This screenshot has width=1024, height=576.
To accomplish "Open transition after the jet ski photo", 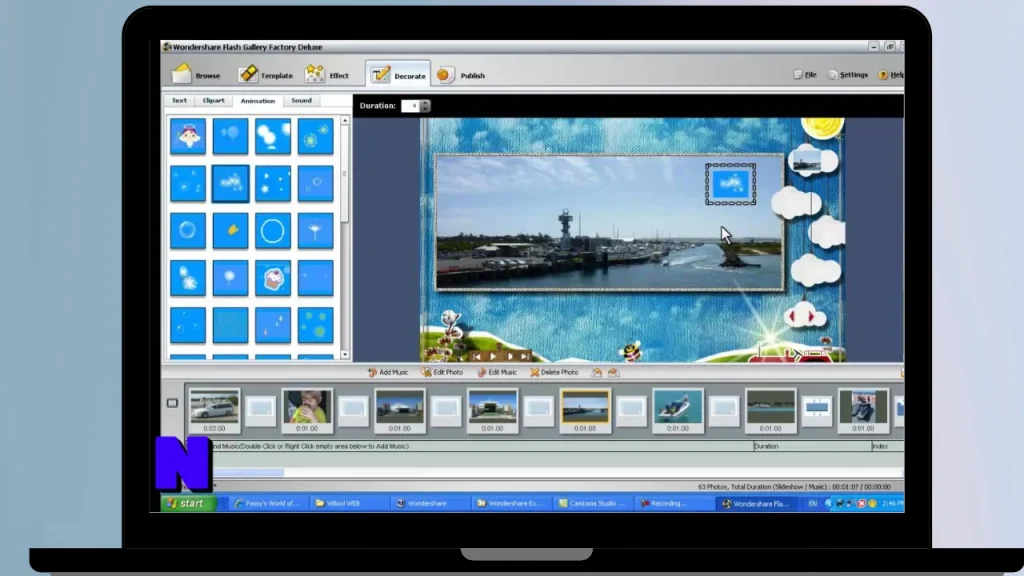I will pyautogui.click(x=724, y=409).
